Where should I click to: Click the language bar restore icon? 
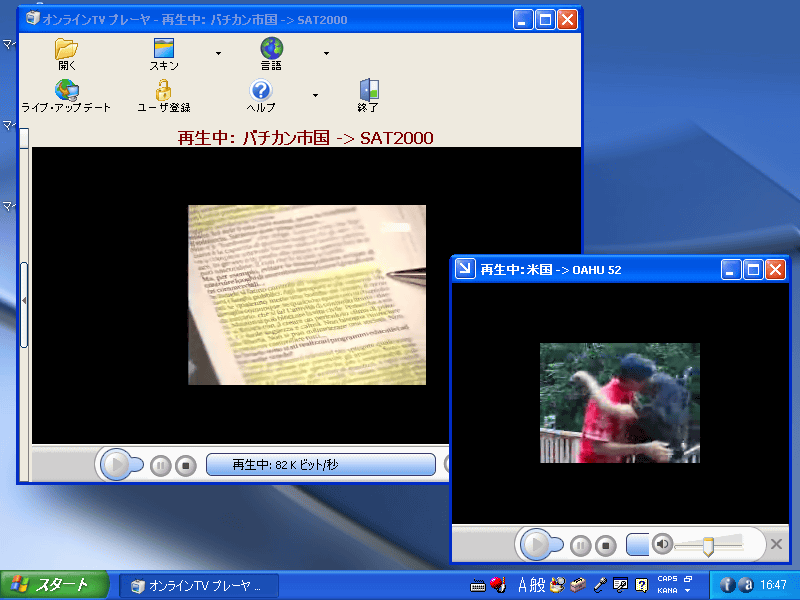pos(688,579)
